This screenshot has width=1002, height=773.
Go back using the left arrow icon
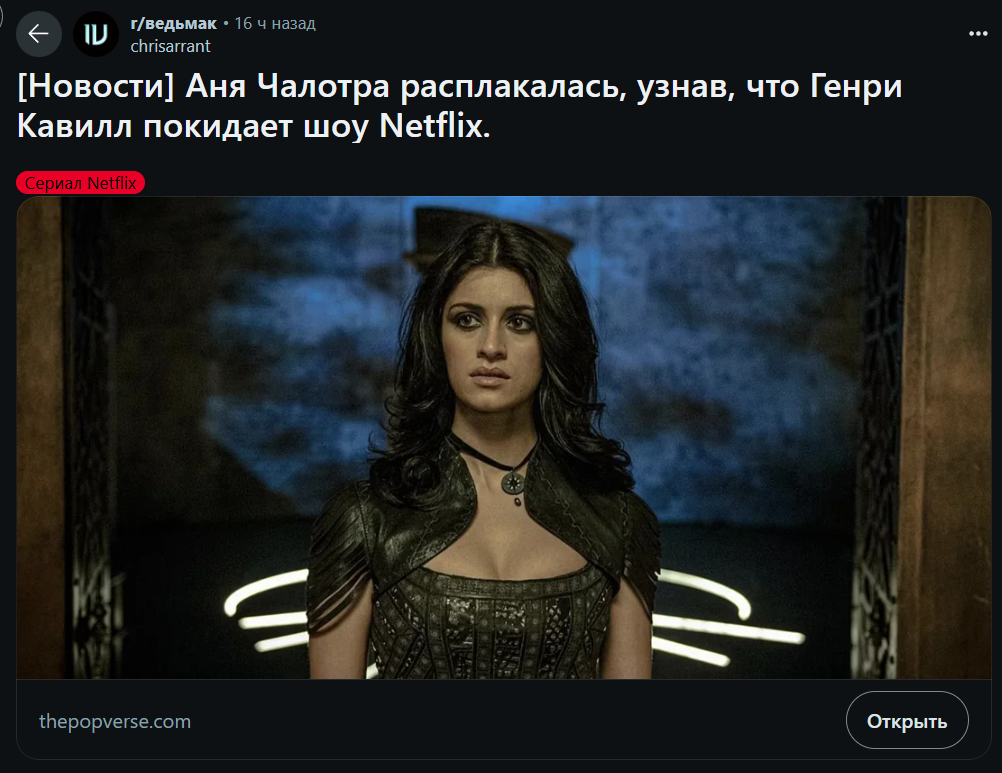pos(38,34)
